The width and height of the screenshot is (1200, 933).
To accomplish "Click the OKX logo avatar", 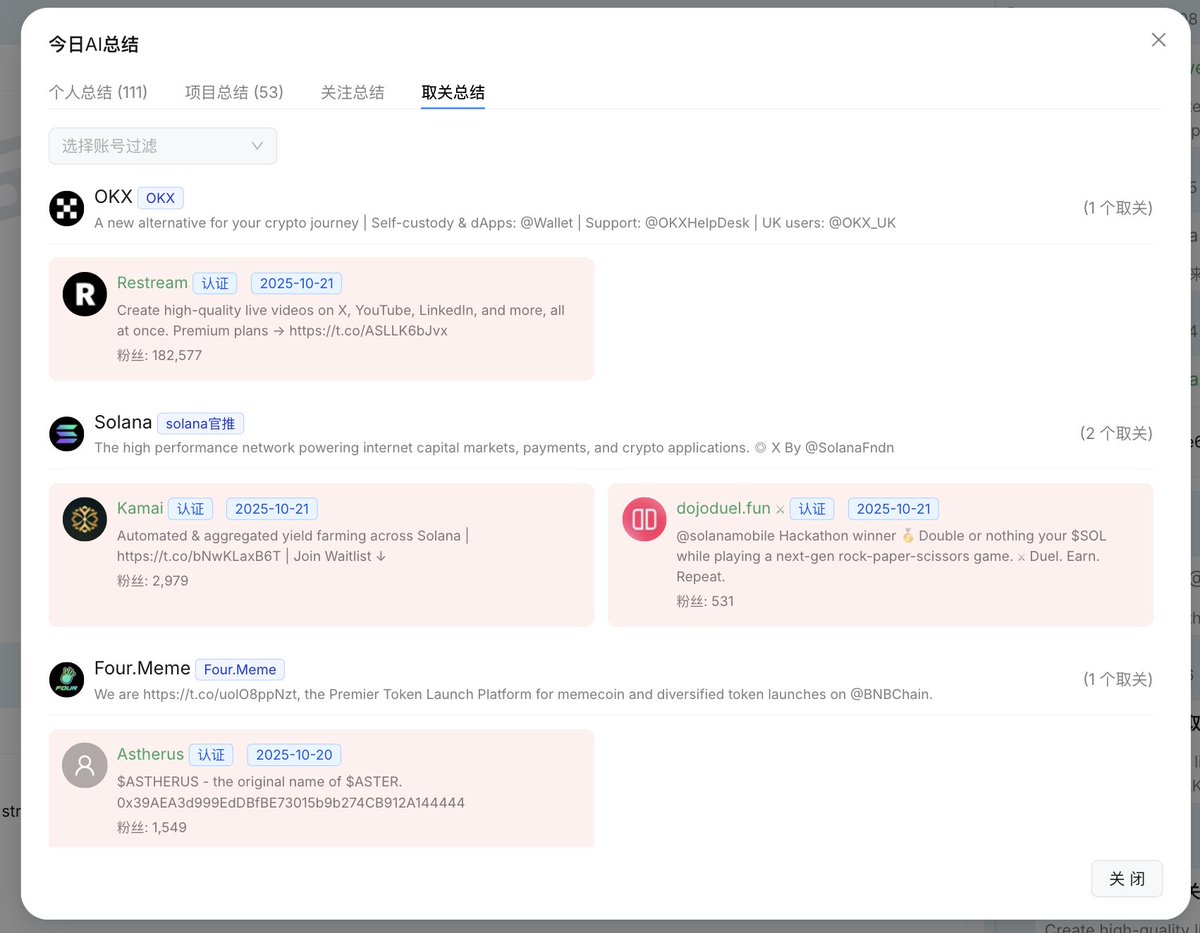I will pos(67,208).
